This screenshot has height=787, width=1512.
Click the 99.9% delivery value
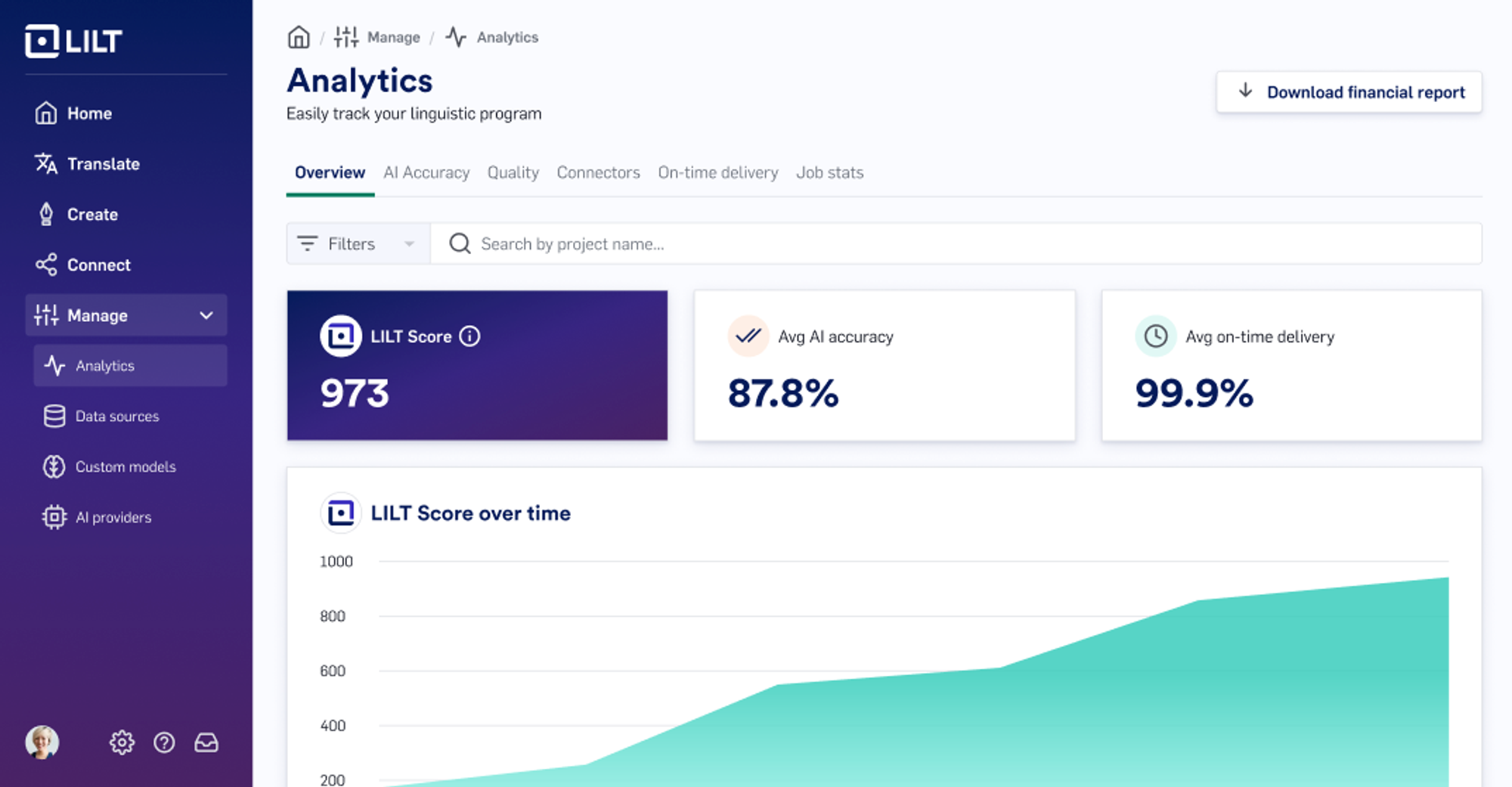(x=1194, y=394)
